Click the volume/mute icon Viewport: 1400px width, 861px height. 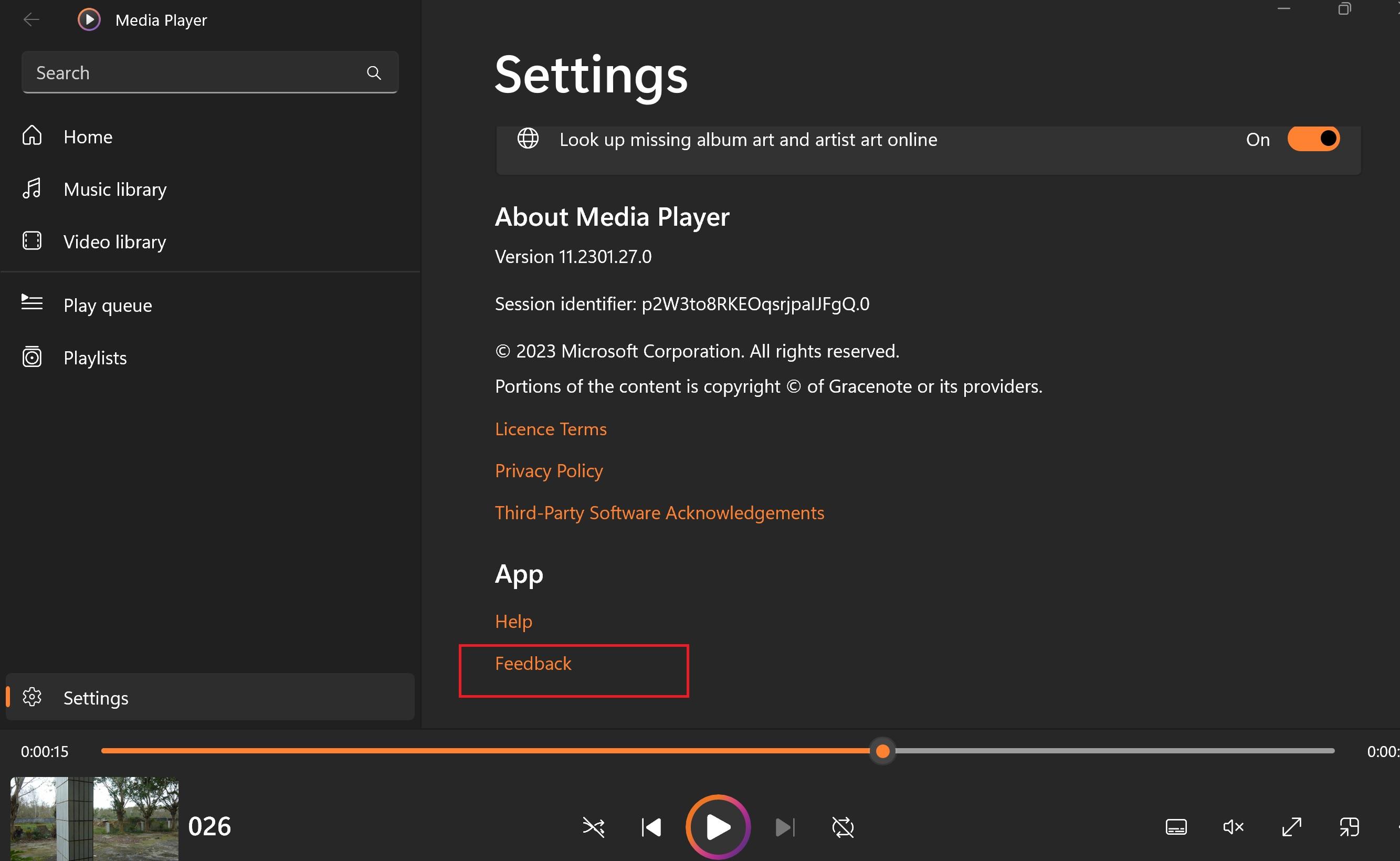pyautogui.click(x=1233, y=827)
